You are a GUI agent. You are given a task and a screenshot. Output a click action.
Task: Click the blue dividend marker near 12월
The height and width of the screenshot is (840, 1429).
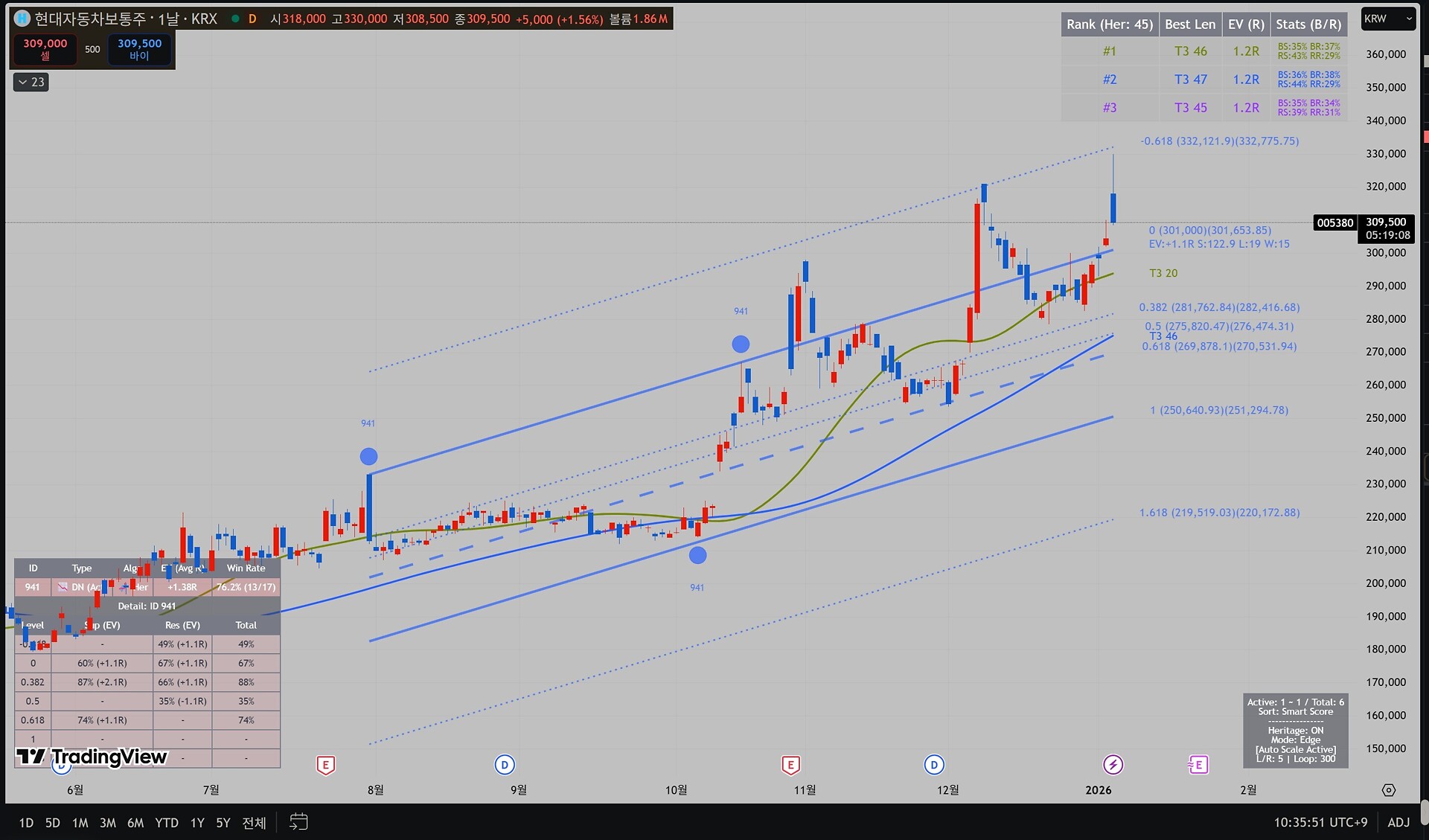pyautogui.click(x=933, y=764)
